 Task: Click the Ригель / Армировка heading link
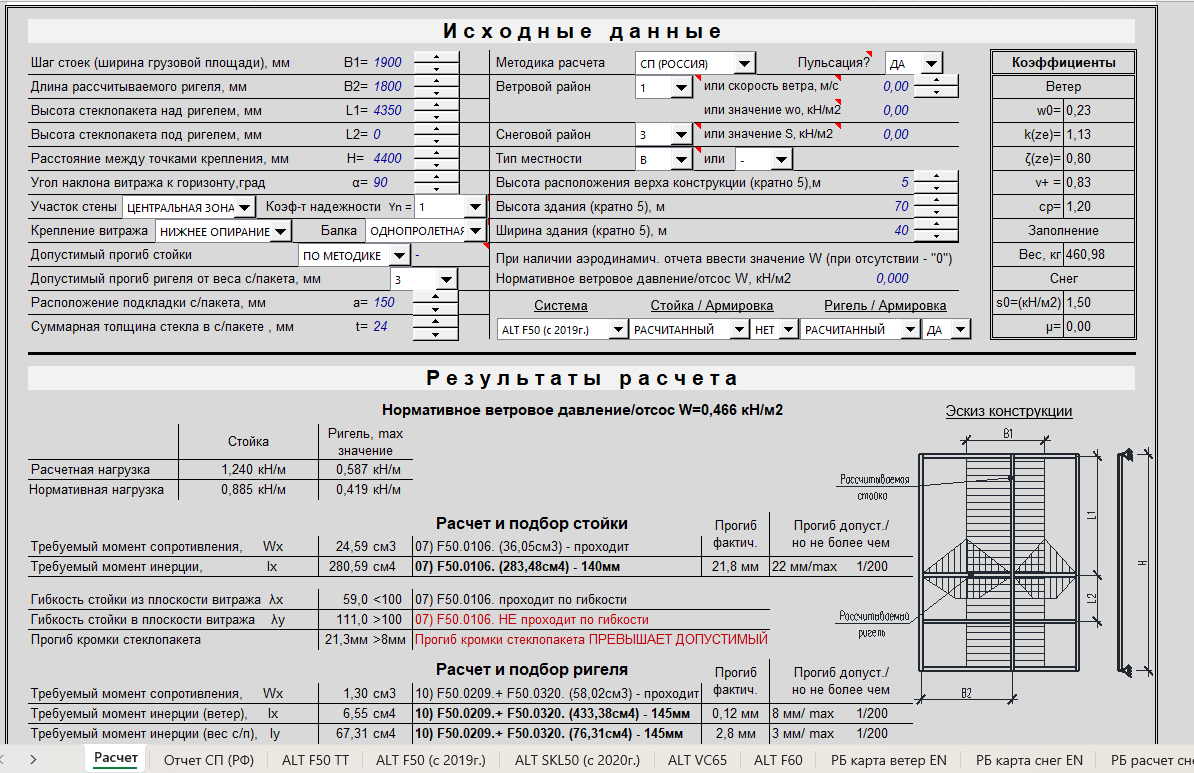pos(885,305)
